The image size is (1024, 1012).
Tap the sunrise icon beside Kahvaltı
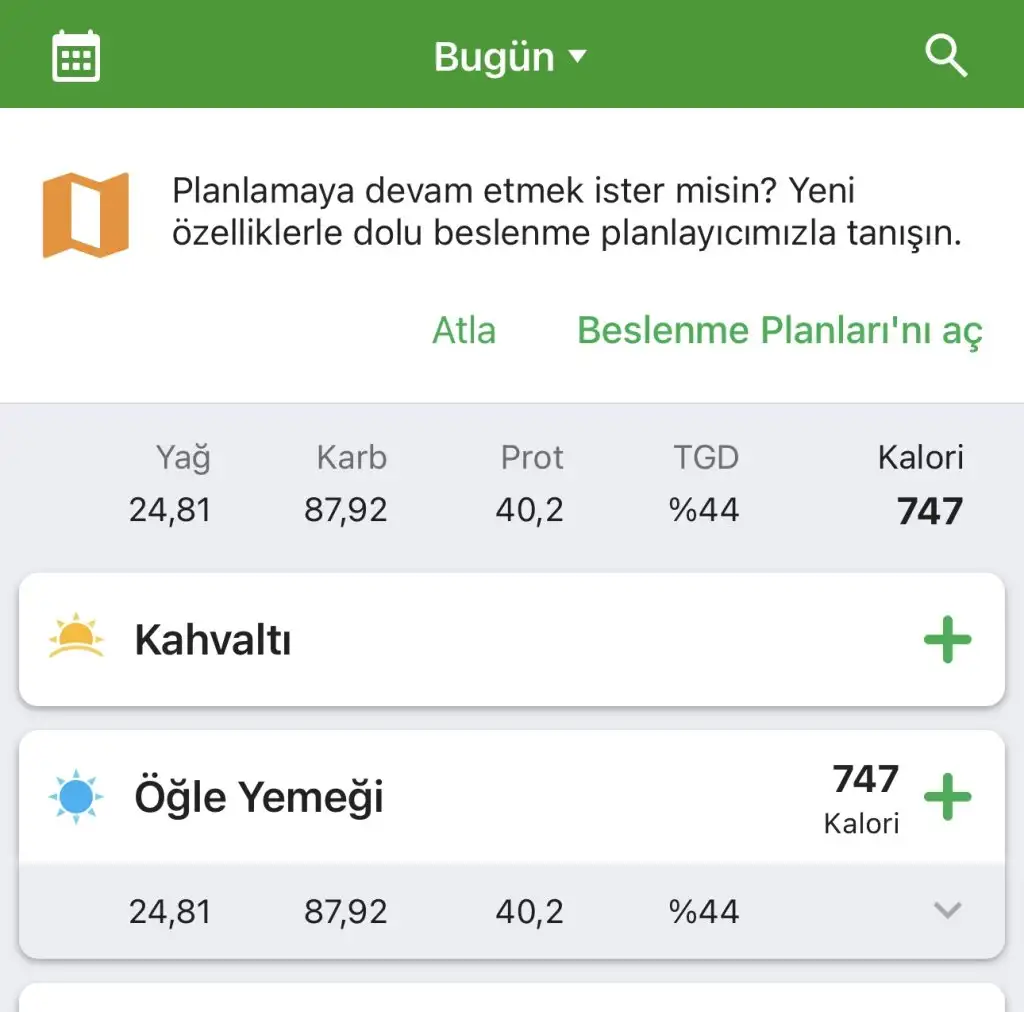[76, 635]
